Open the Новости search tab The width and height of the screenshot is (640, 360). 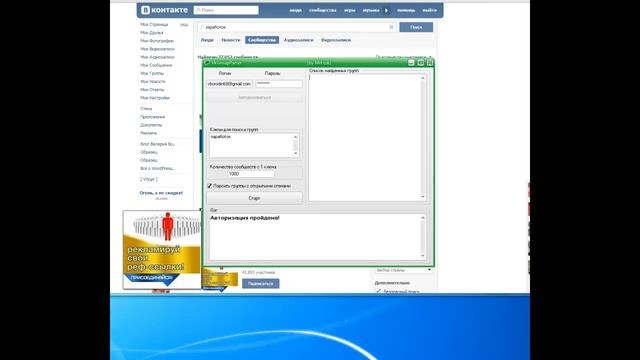click(x=231, y=40)
